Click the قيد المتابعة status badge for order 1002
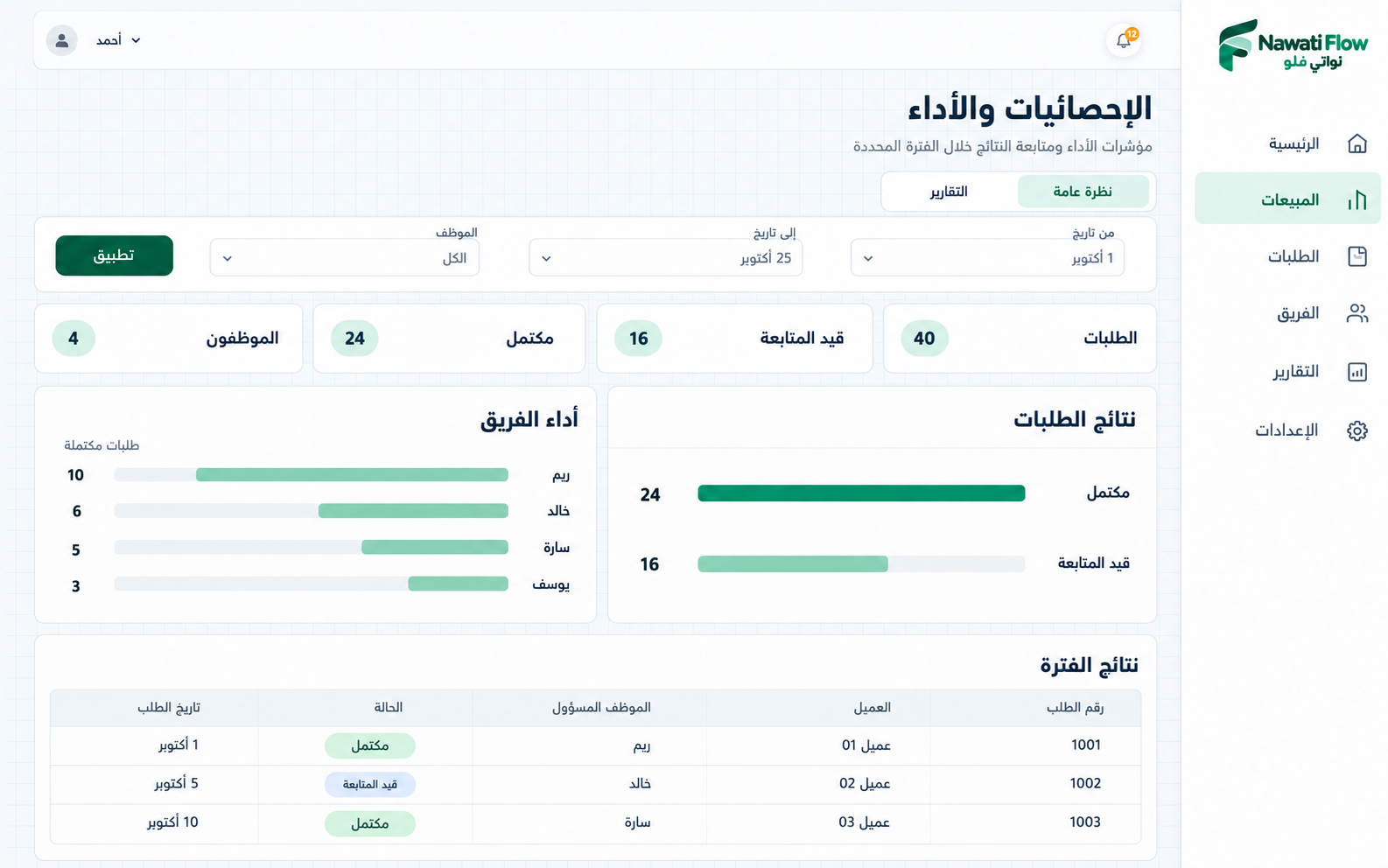Screen dimensions: 1388x868 (370, 784)
